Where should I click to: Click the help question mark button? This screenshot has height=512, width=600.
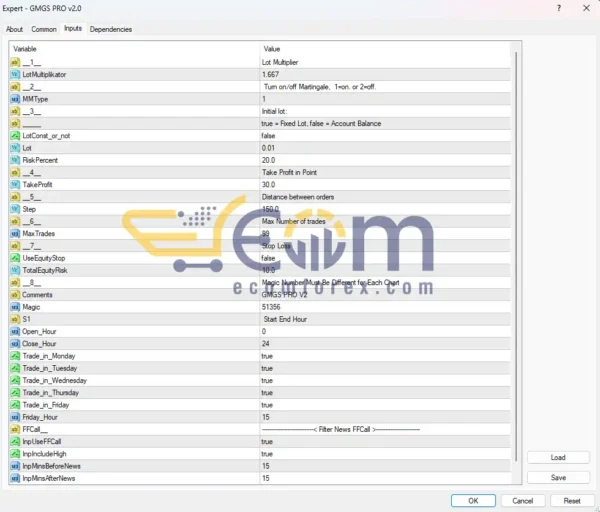559,8
